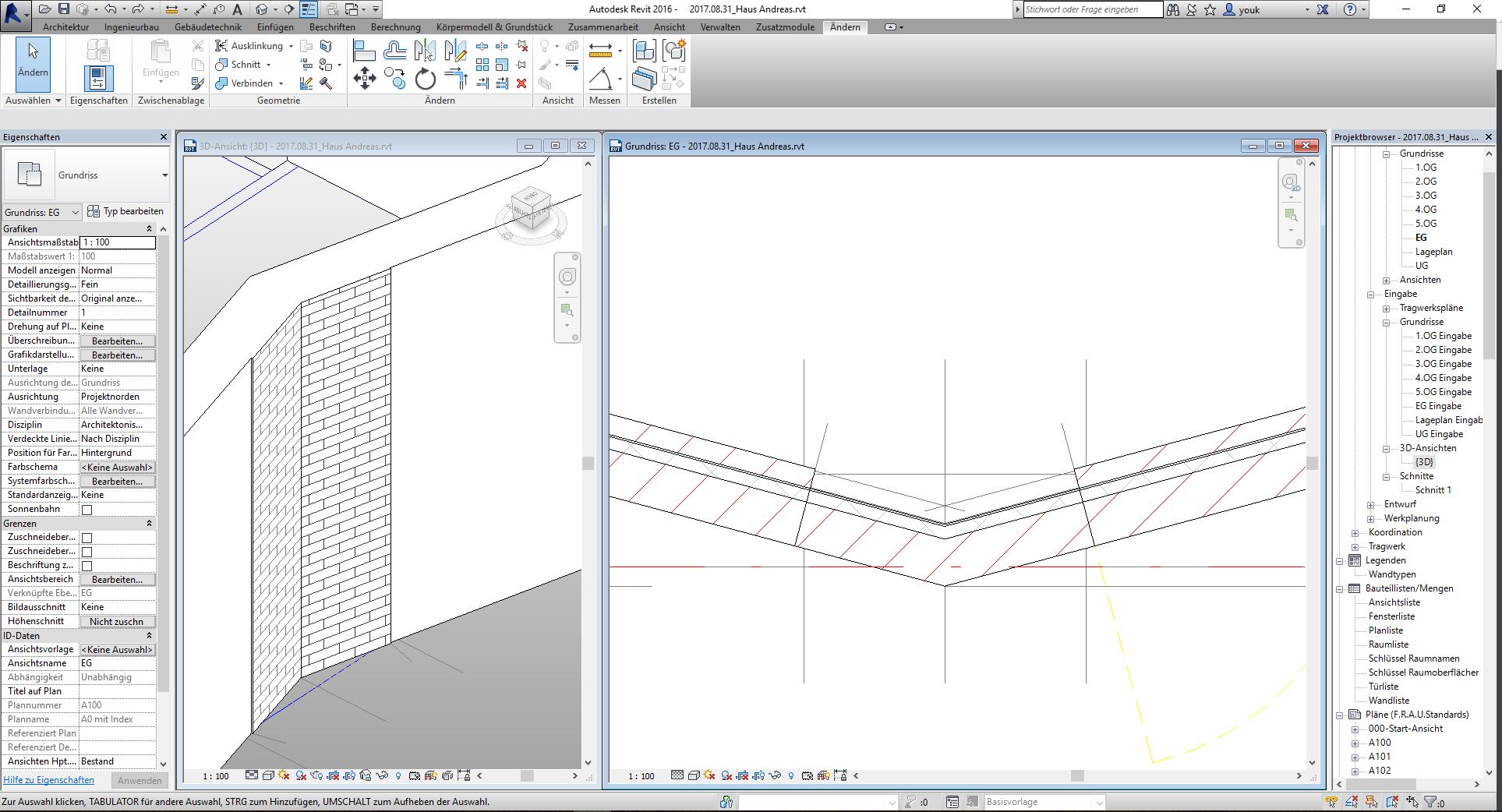The height and width of the screenshot is (812, 1502).
Task: Switch to the Architektur ribbon tab
Action: tap(65, 27)
